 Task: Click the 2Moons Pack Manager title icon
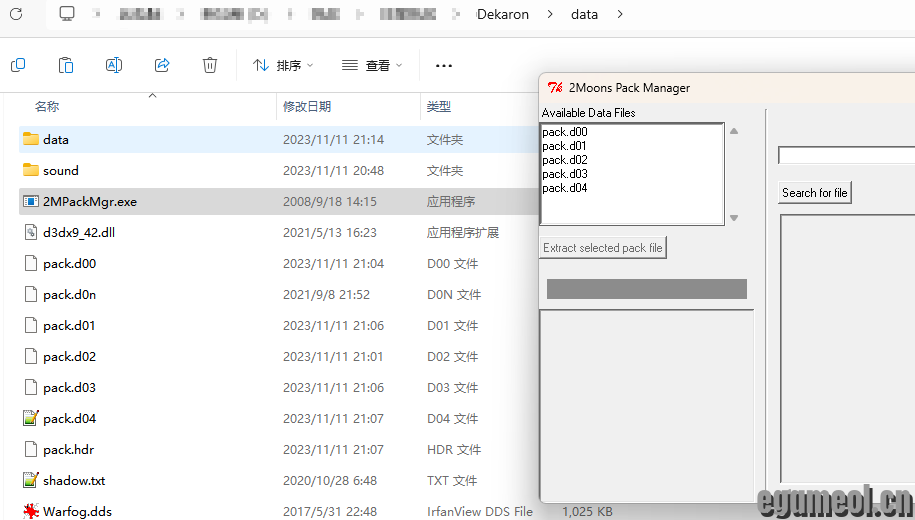tap(555, 88)
